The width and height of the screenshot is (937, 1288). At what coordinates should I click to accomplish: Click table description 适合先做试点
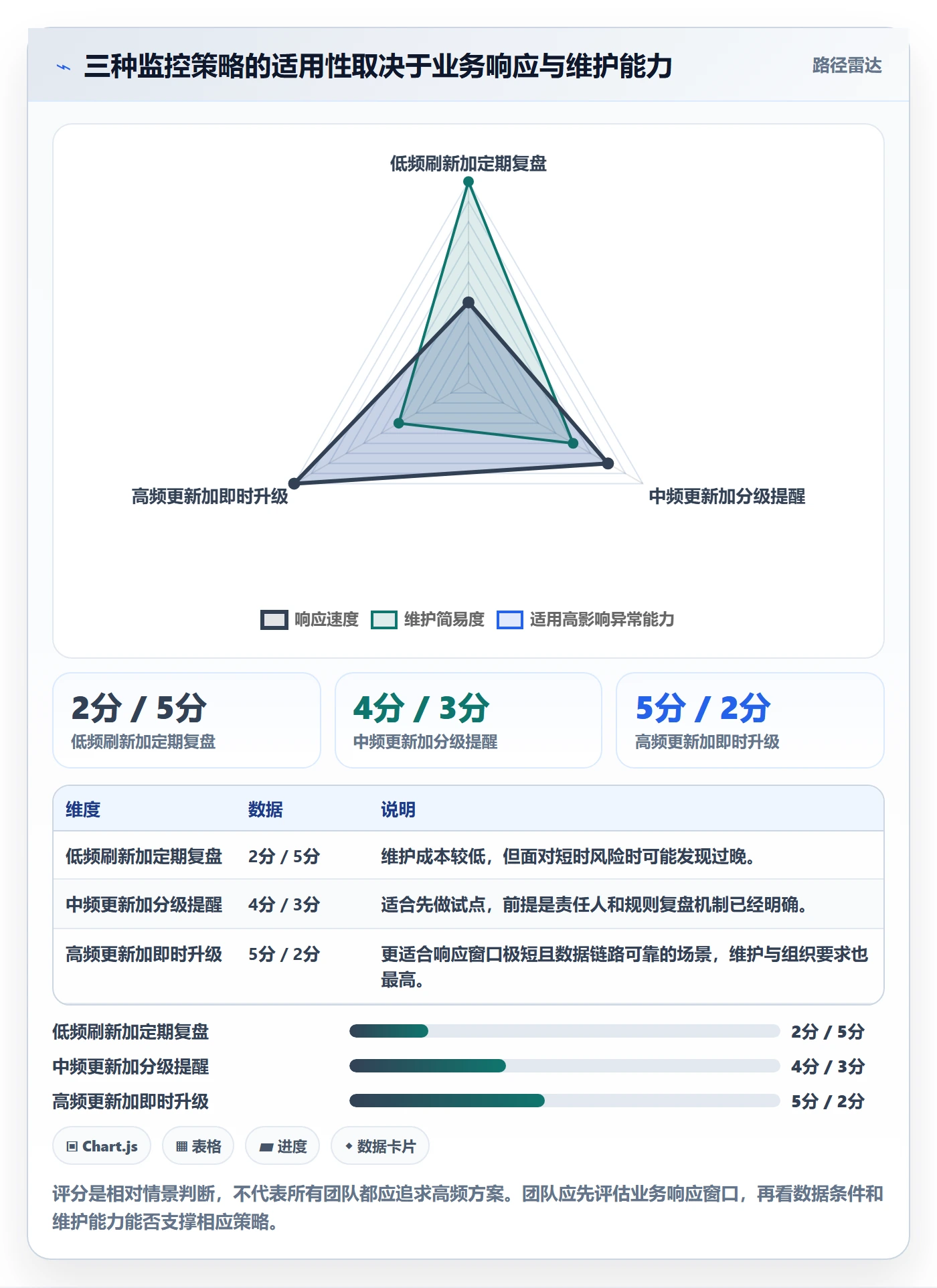pos(594,904)
